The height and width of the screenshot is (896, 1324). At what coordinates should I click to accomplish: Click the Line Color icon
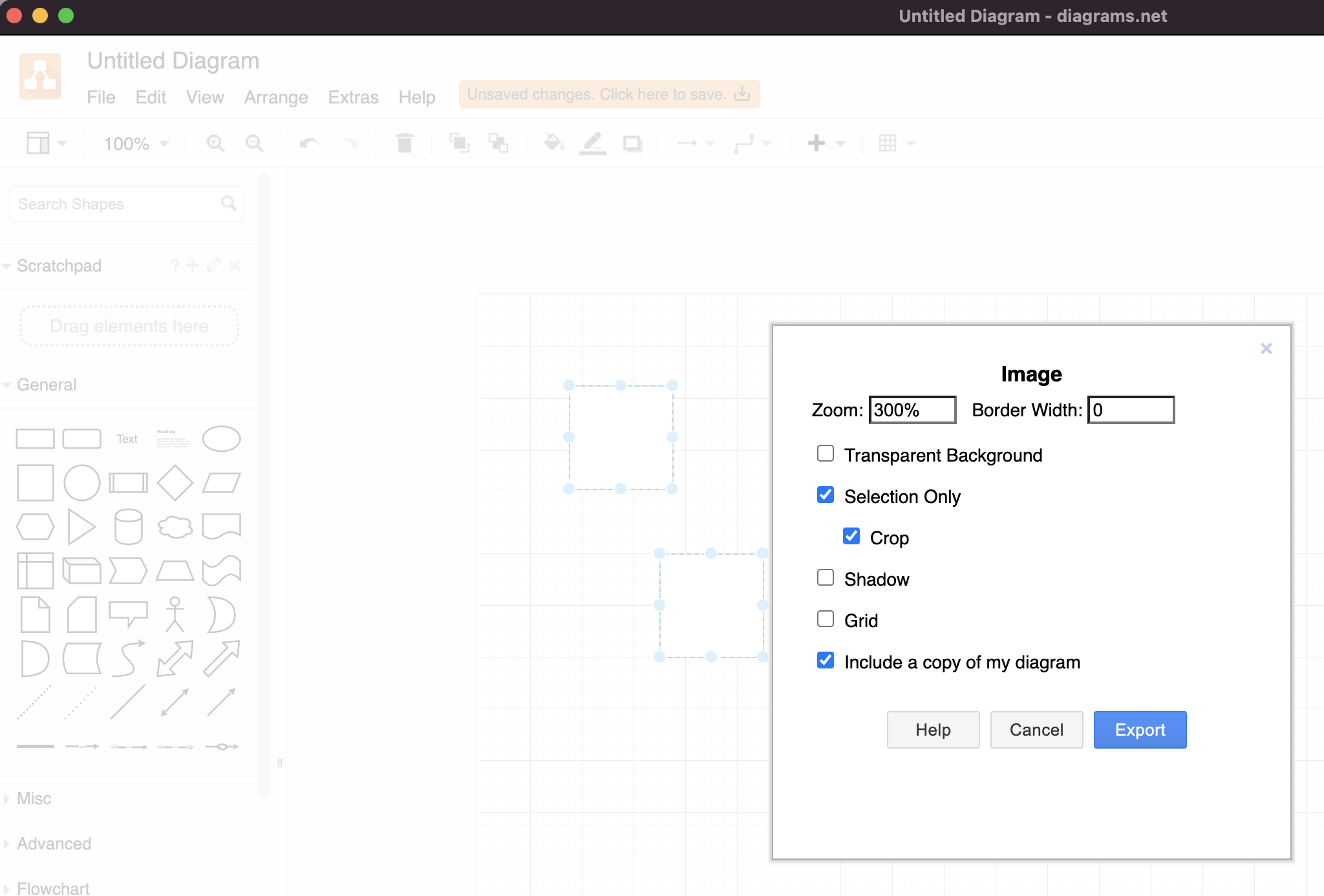coord(592,143)
